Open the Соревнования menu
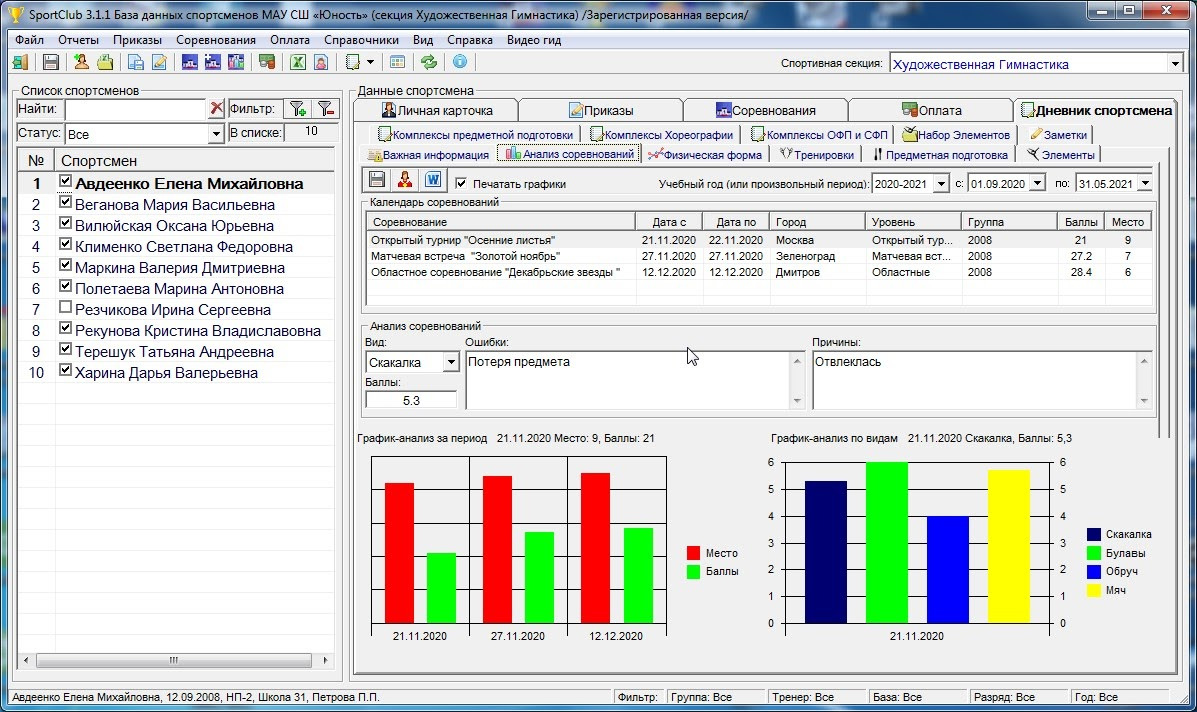Viewport: 1197px width, 712px height. (215, 40)
